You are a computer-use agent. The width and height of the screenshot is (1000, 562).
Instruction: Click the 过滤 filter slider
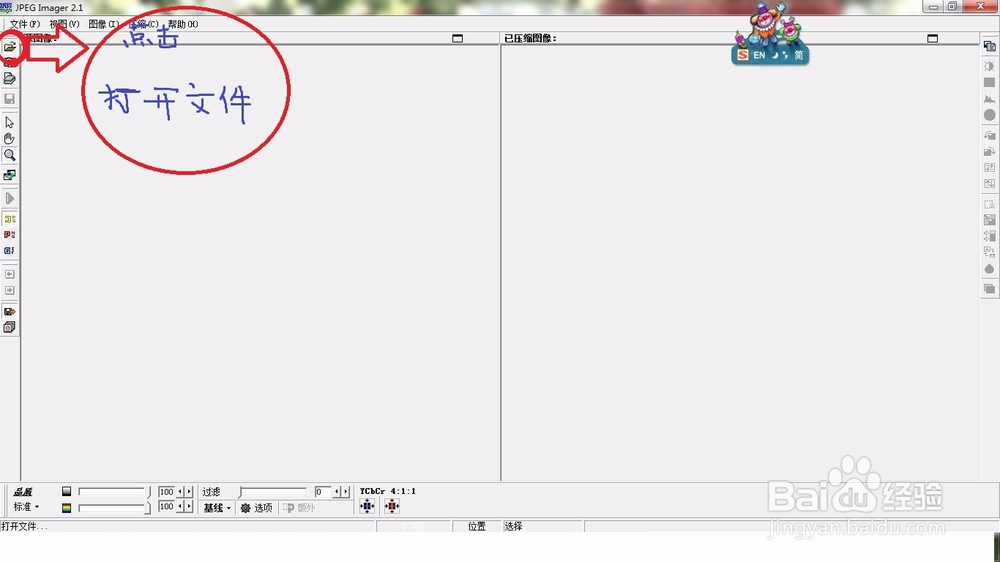click(x=273, y=491)
